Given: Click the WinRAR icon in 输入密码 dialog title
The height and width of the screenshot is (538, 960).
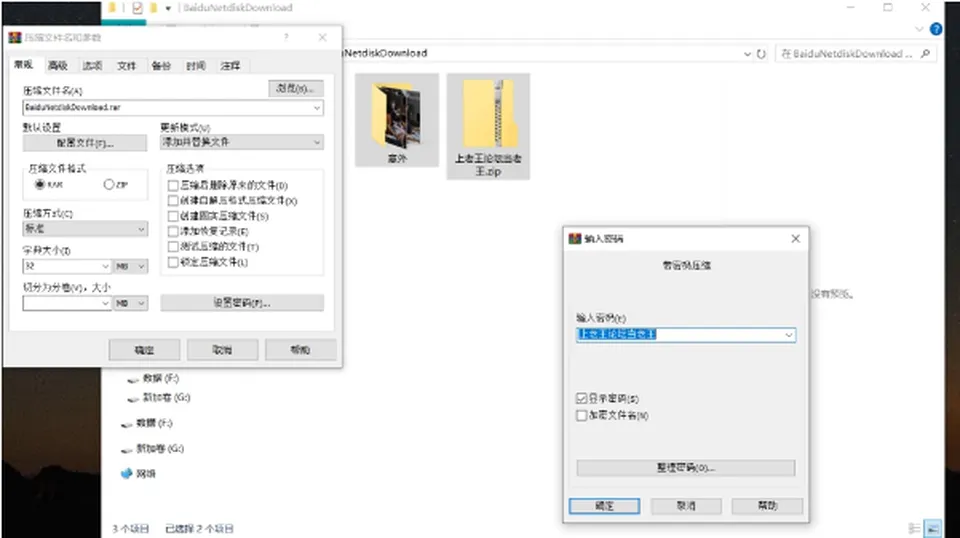Looking at the screenshot, I should pos(574,238).
